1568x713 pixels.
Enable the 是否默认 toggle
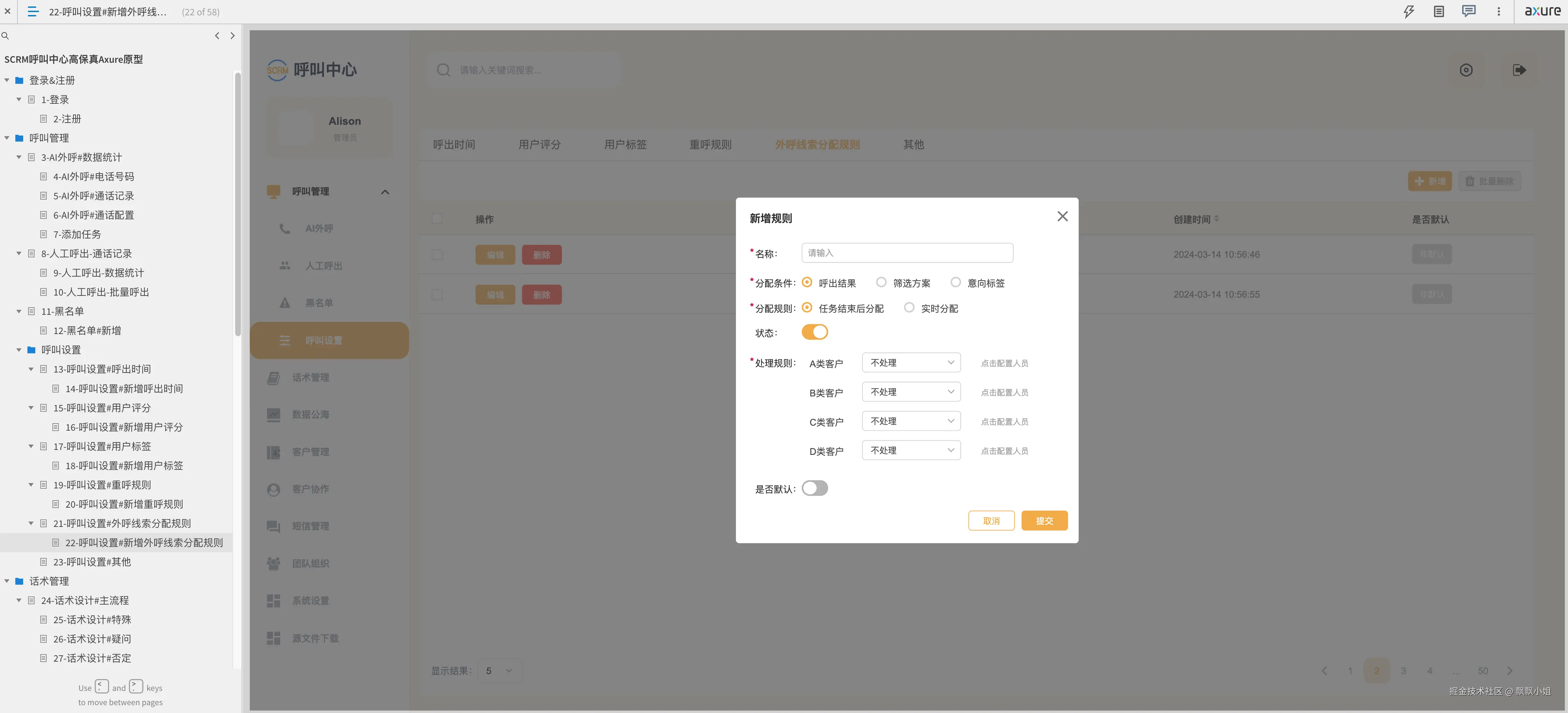814,488
